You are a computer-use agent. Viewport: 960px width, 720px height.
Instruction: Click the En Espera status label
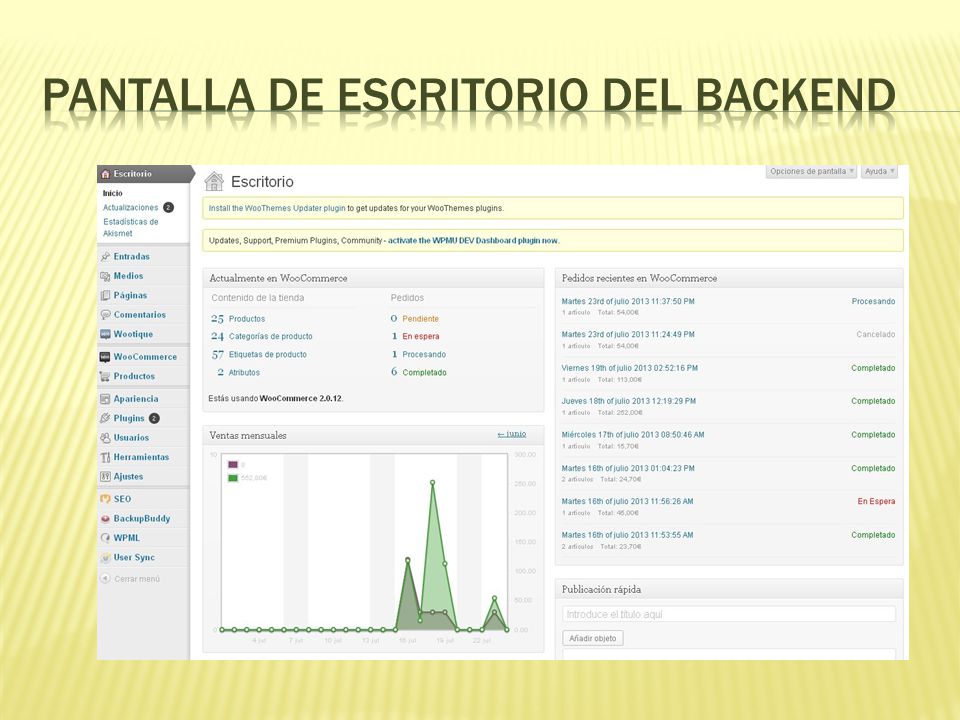coord(876,501)
